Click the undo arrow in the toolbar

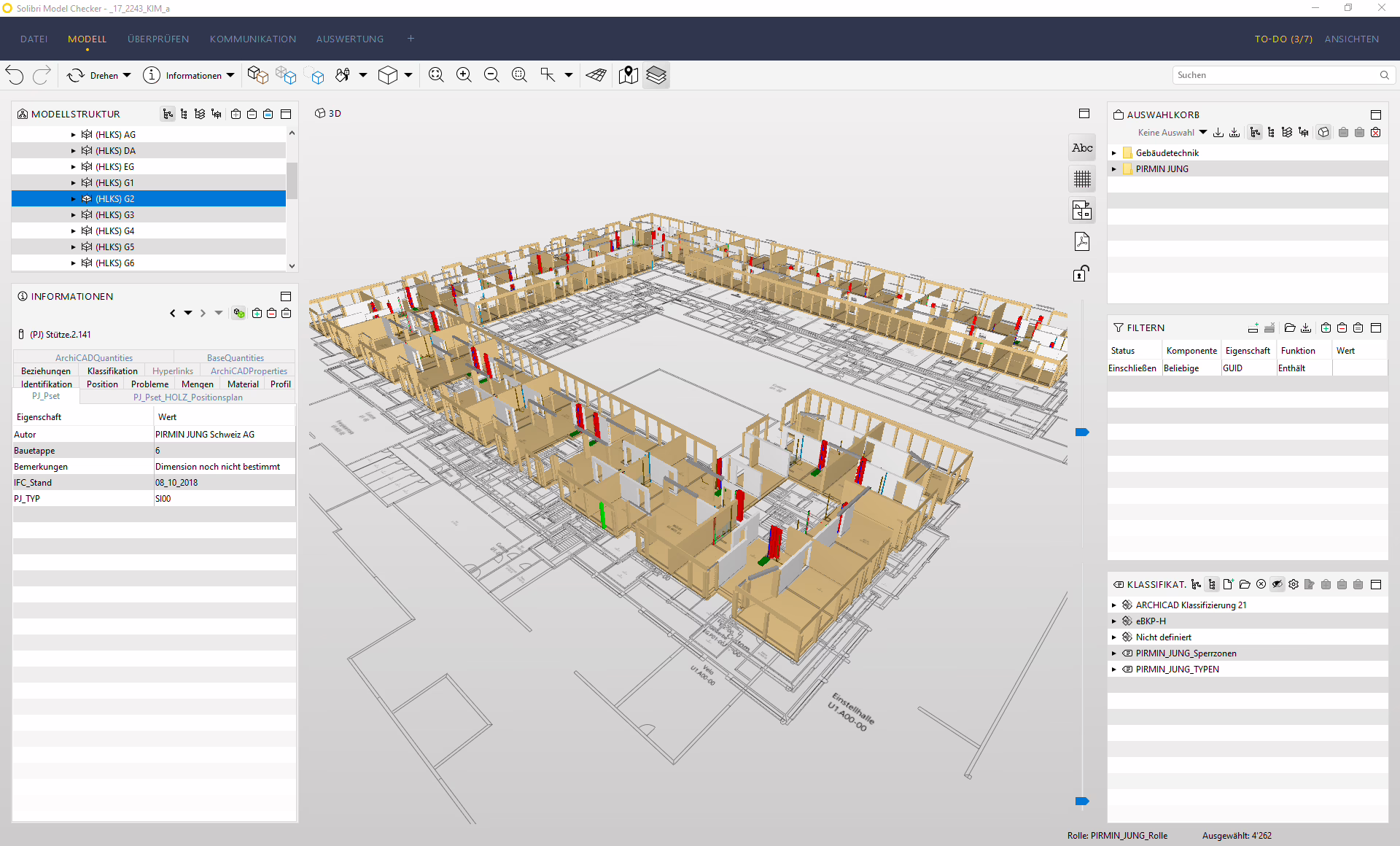[15, 75]
